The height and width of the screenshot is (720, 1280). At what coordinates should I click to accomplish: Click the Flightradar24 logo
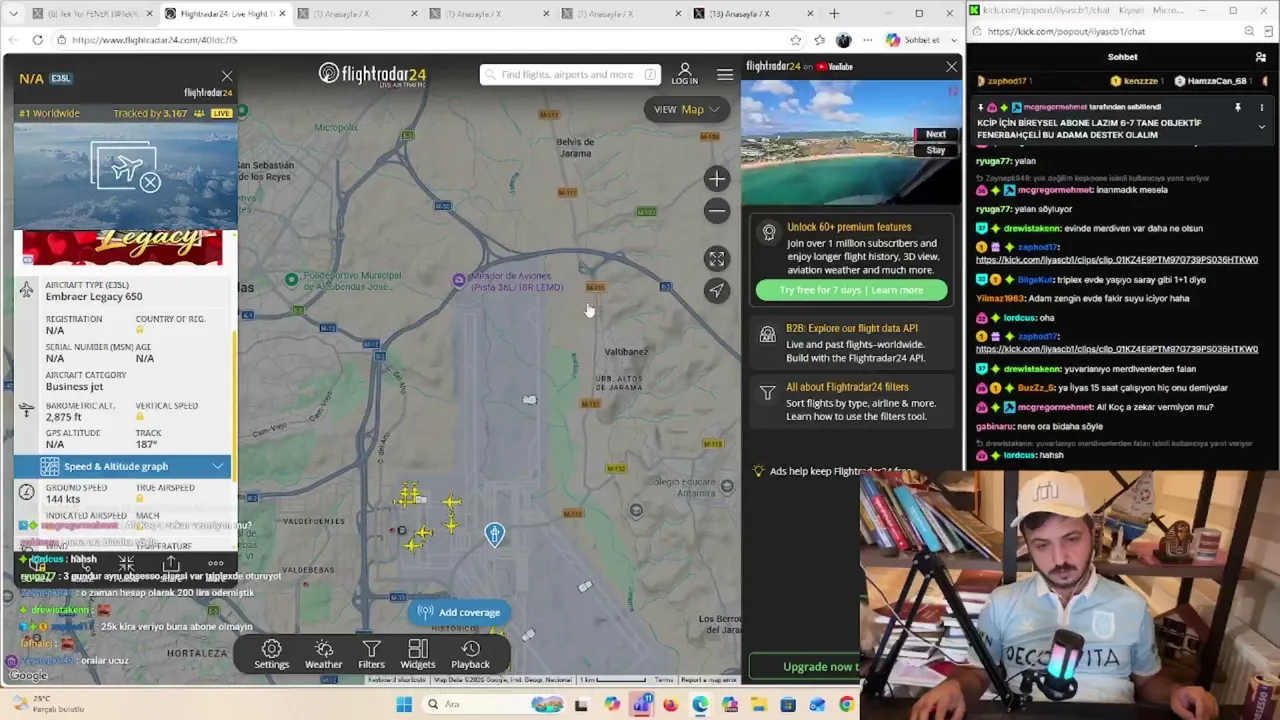[x=372, y=74]
